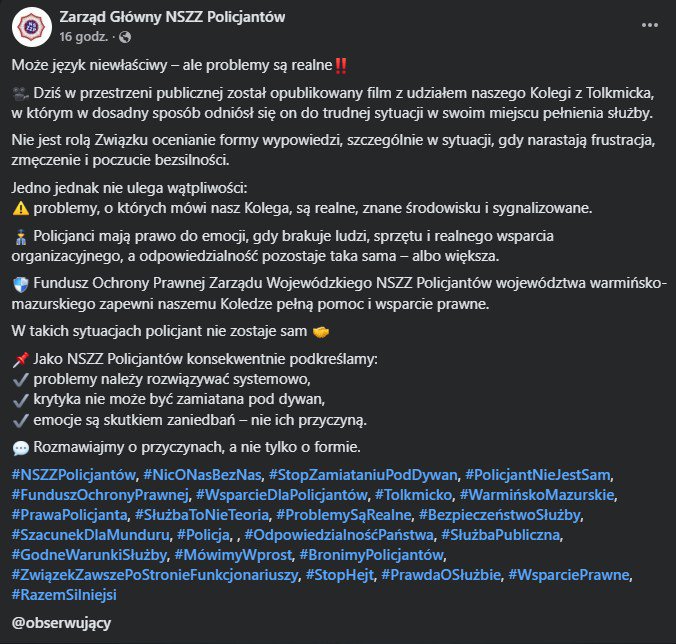The height and width of the screenshot is (644, 676).
Task: Click the public audience globe icon
Action: [125, 38]
